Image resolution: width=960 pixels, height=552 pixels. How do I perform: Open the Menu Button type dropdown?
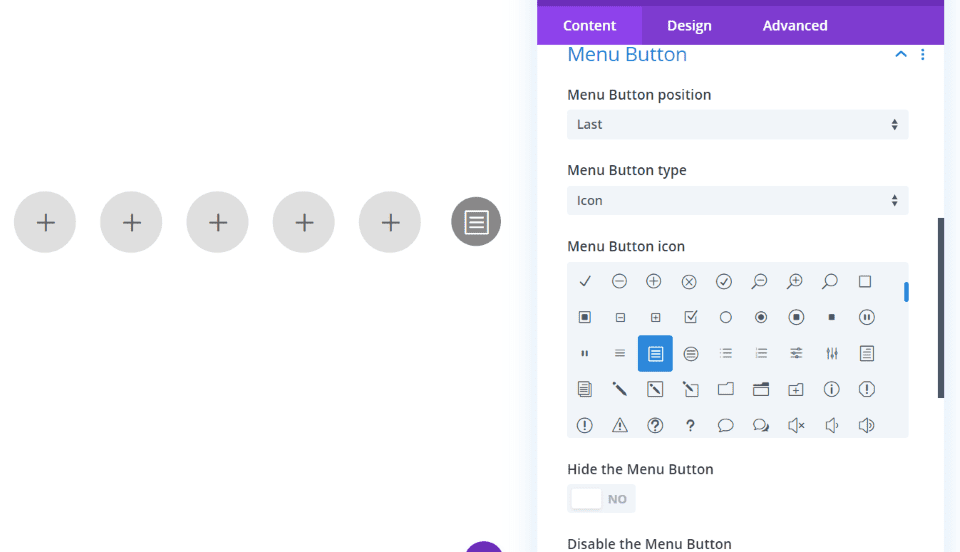pyautogui.click(x=737, y=200)
